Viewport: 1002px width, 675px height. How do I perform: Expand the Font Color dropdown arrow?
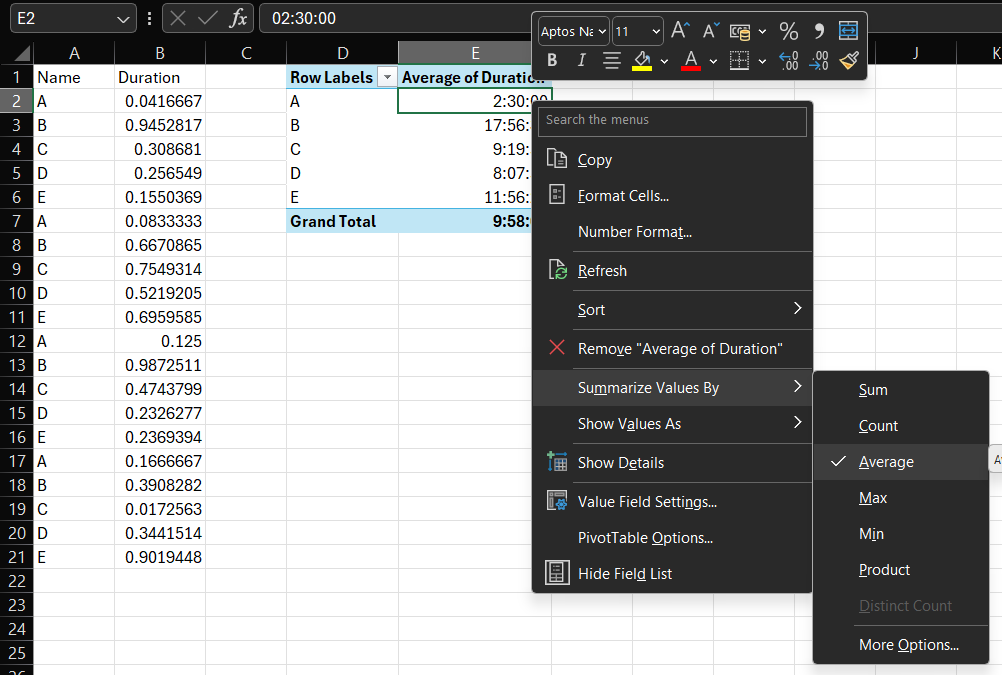[x=714, y=61]
